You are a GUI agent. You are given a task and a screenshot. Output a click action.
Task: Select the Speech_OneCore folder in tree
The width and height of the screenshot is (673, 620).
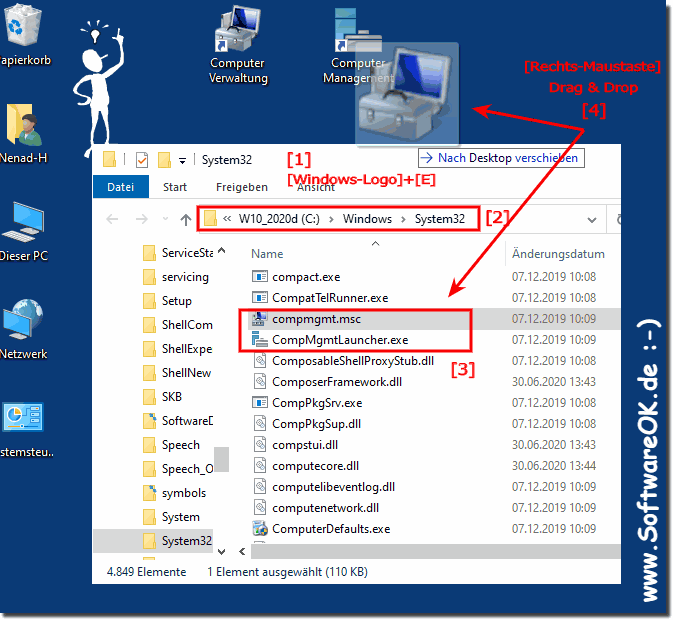[x=178, y=469]
